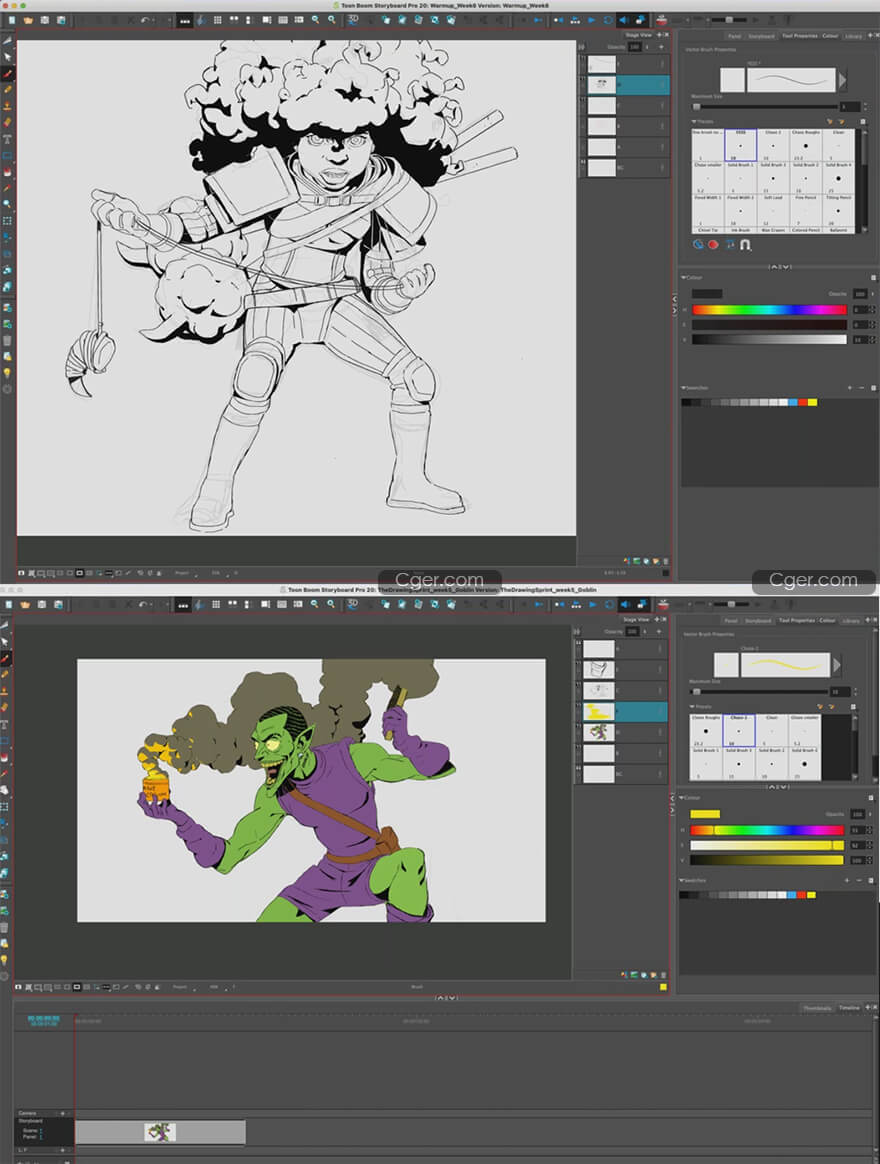Select the Brush tool in the upper window's toolbar

(x=7, y=73)
